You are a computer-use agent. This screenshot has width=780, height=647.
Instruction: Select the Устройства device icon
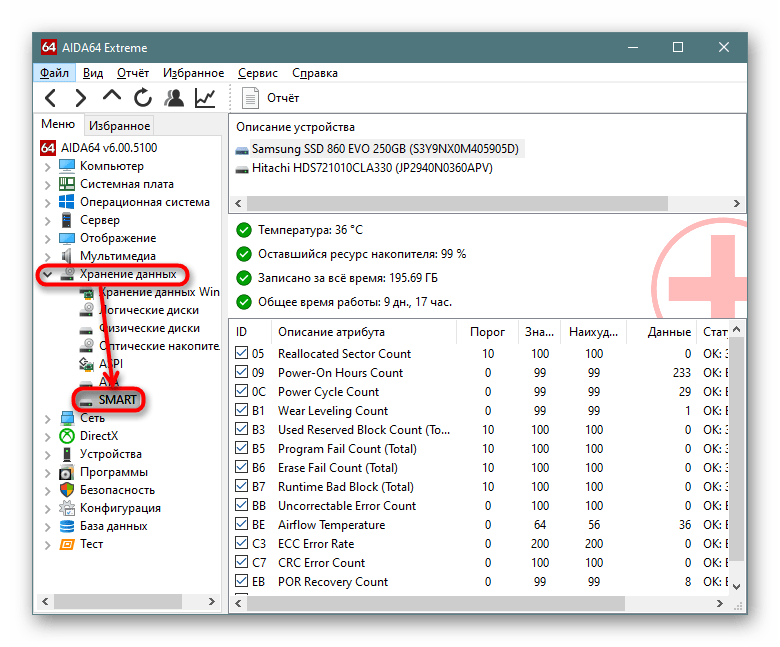[x=67, y=454]
